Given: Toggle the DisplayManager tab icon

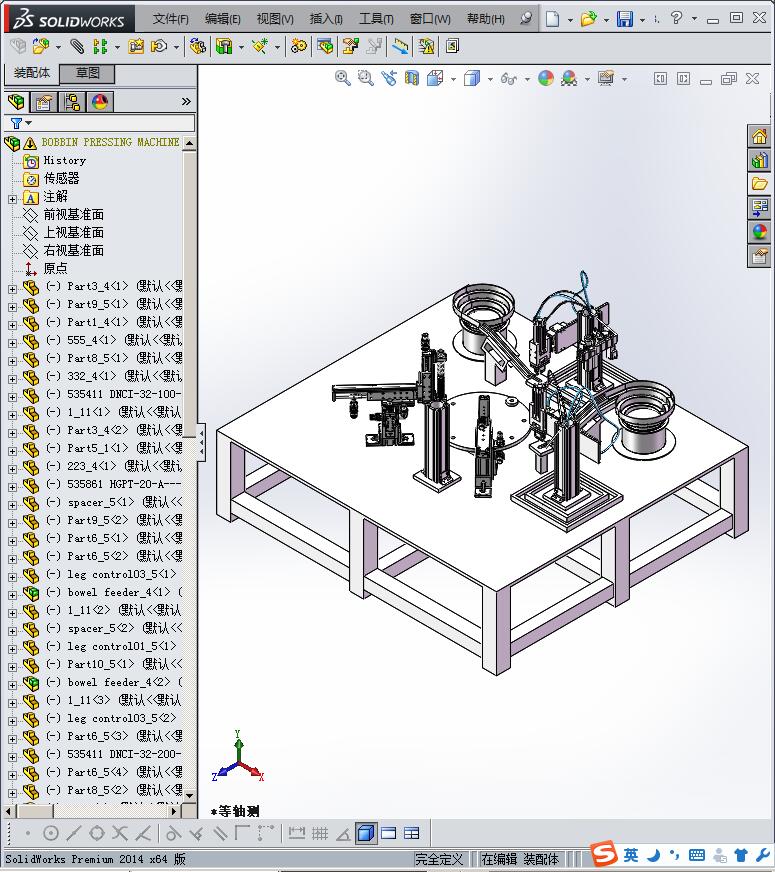Looking at the screenshot, I should 100,102.
